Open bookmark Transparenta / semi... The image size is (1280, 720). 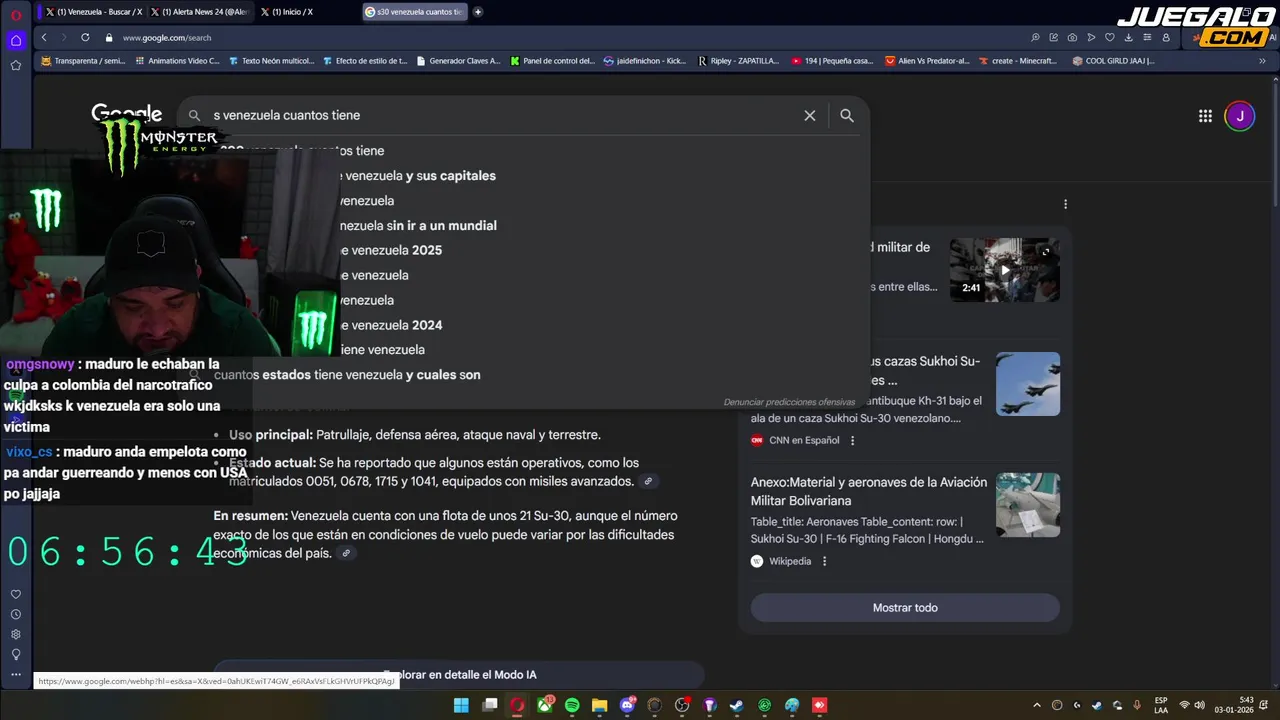pos(84,61)
